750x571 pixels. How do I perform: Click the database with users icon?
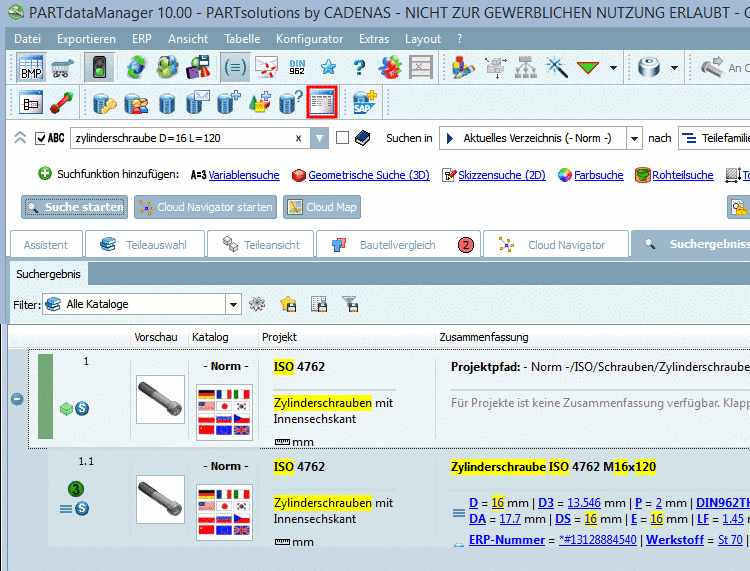pyautogui.click(x=136, y=103)
